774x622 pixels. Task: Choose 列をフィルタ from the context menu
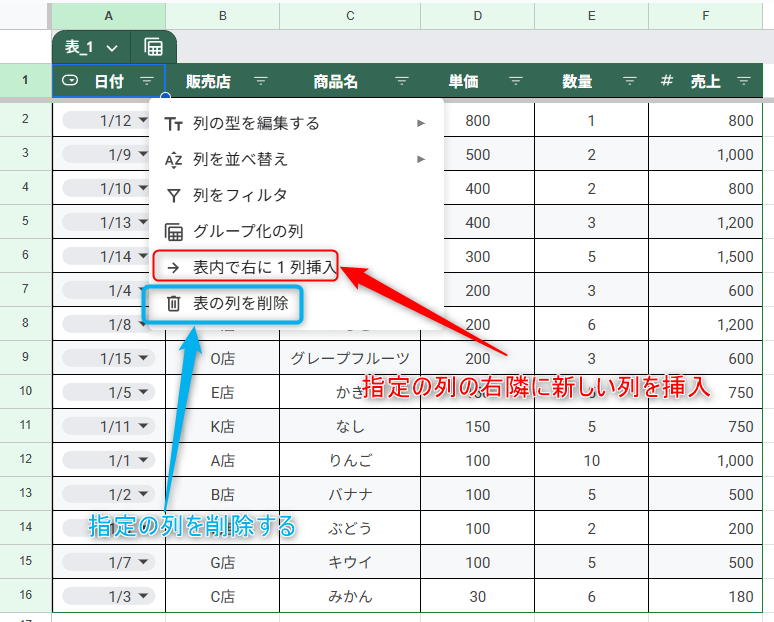click(x=240, y=195)
